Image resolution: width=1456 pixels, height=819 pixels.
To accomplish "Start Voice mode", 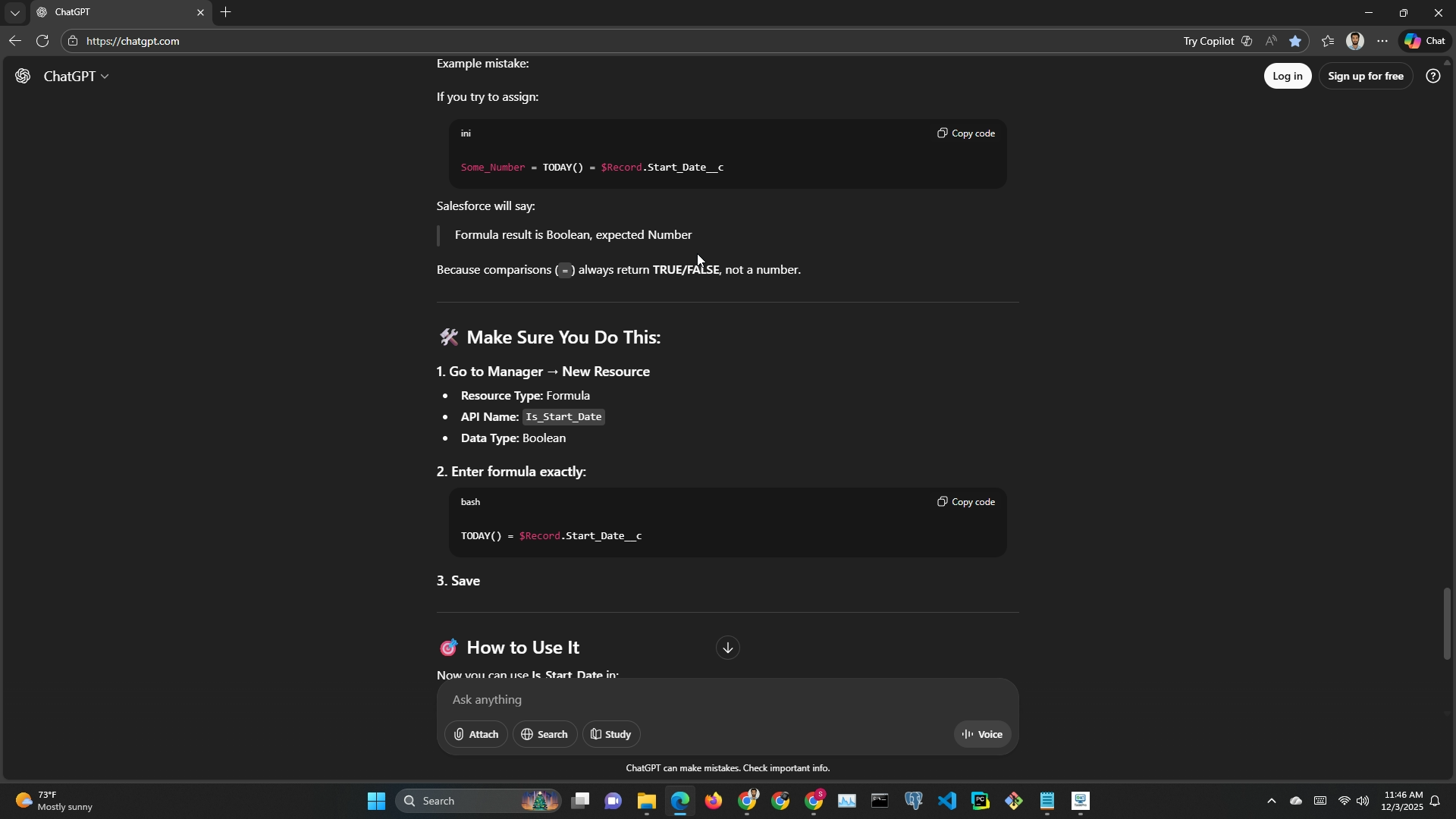I will (982, 734).
